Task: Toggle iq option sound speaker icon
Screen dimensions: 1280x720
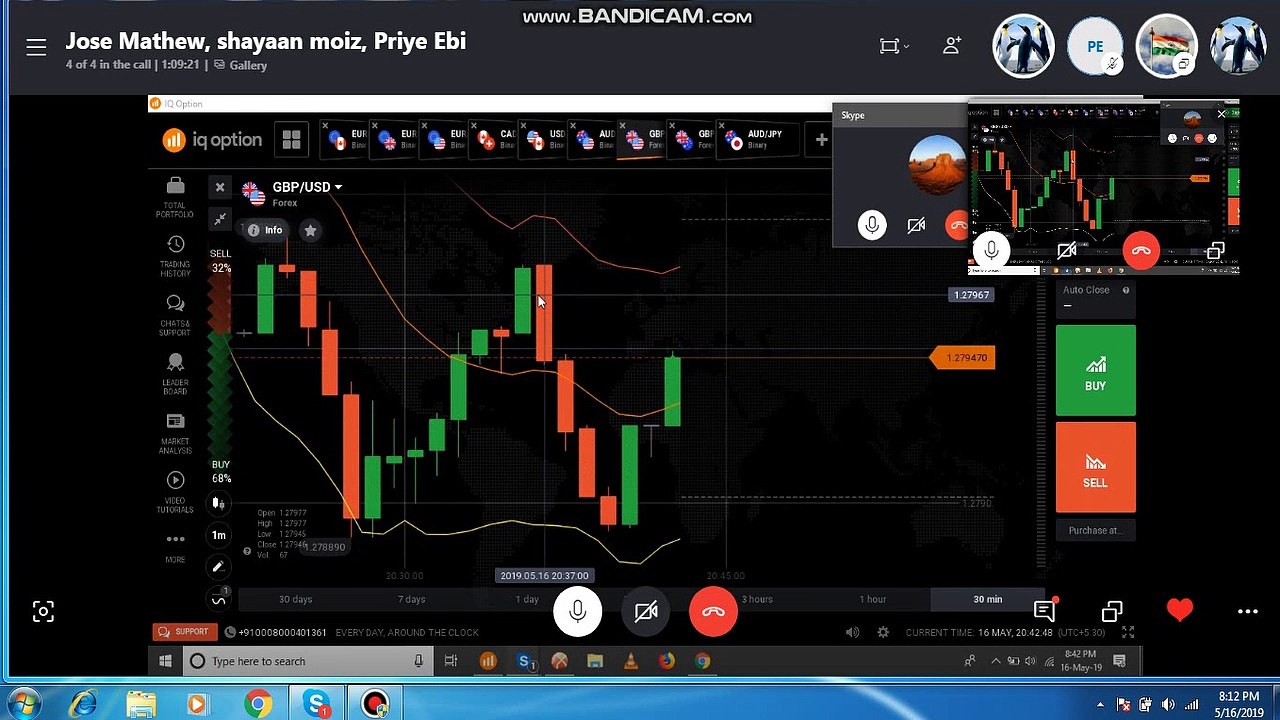Action: coord(852,632)
